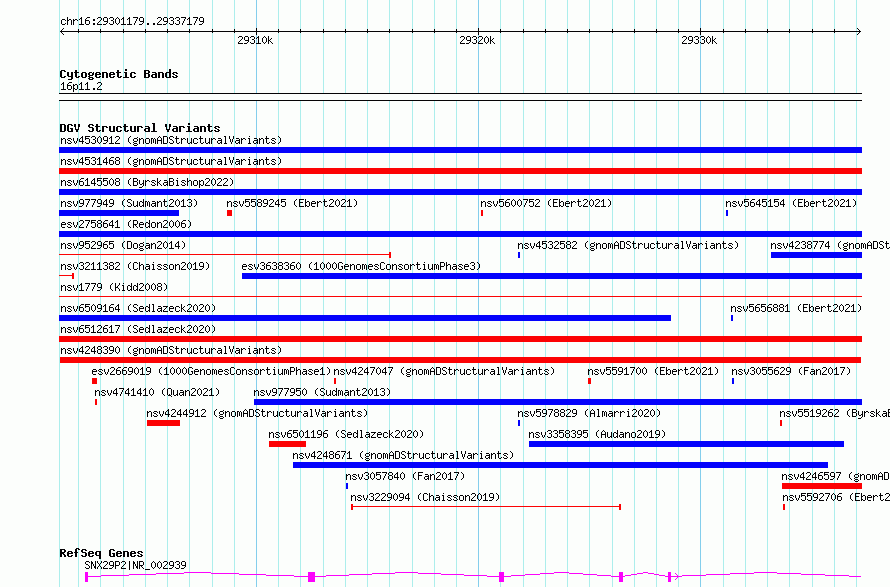Screen dimensions: 890x587
Task: Click the nsv5978829 (Almarri2020) label
Action: click(x=589, y=413)
